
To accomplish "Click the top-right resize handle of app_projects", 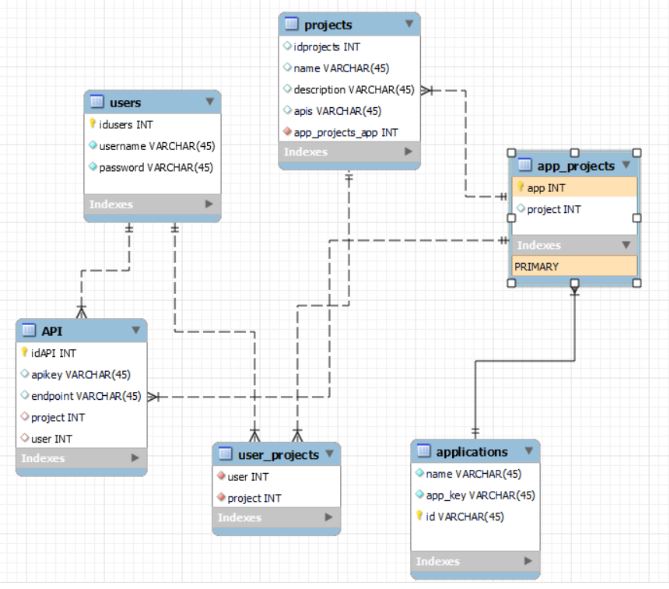I will click(637, 153).
